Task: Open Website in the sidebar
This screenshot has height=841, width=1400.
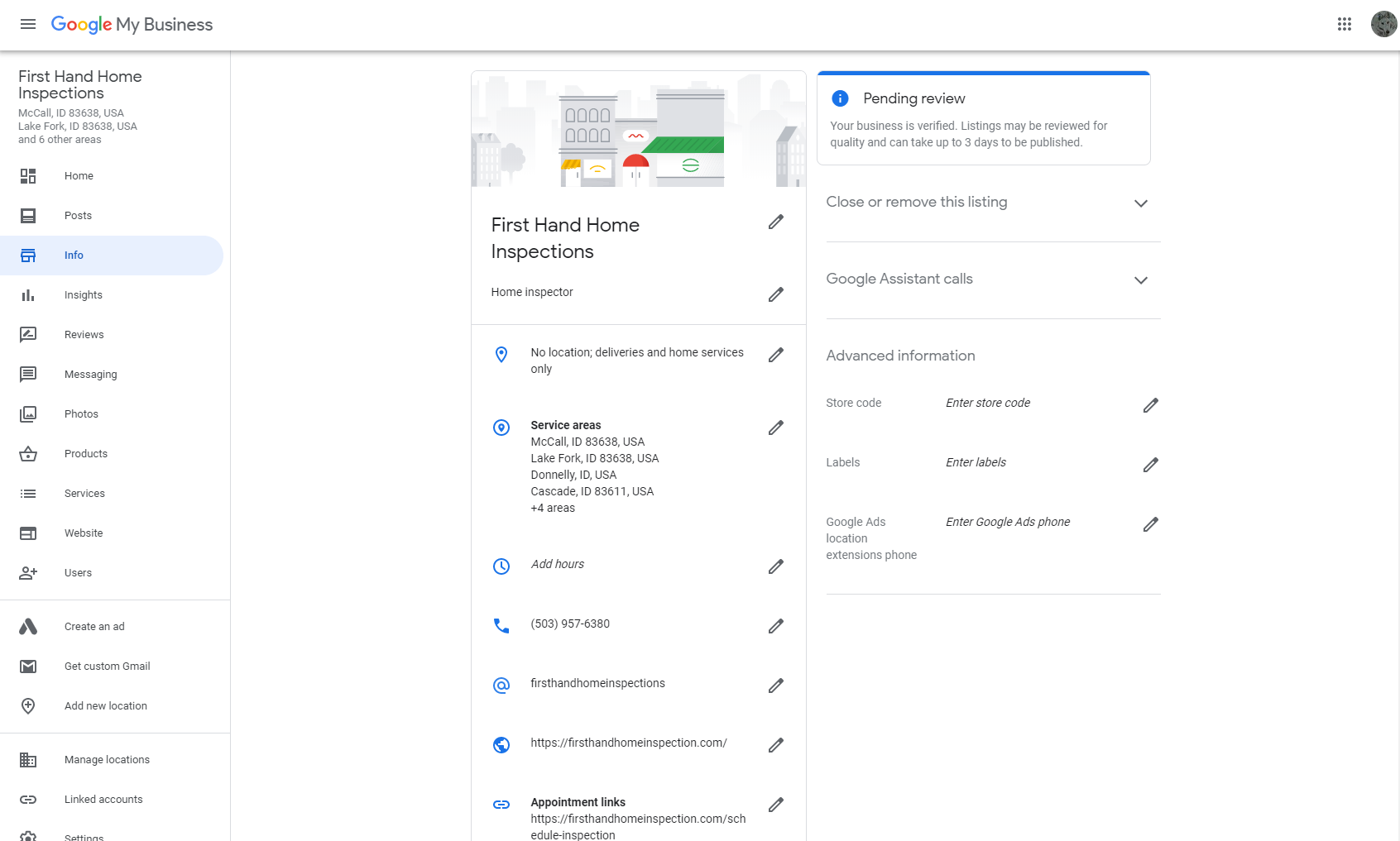Action: [x=112, y=533]
